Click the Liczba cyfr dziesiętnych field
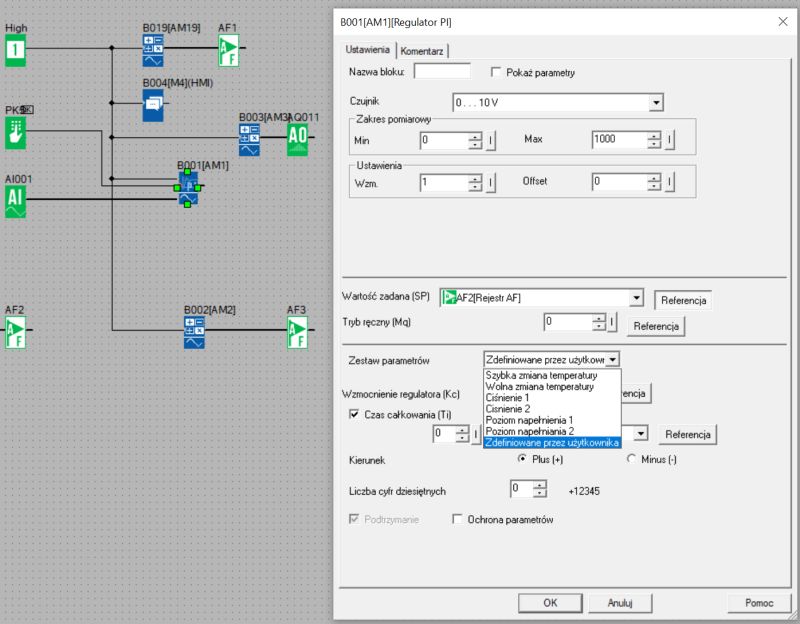The image size is (800, 624). pos(521,489)
